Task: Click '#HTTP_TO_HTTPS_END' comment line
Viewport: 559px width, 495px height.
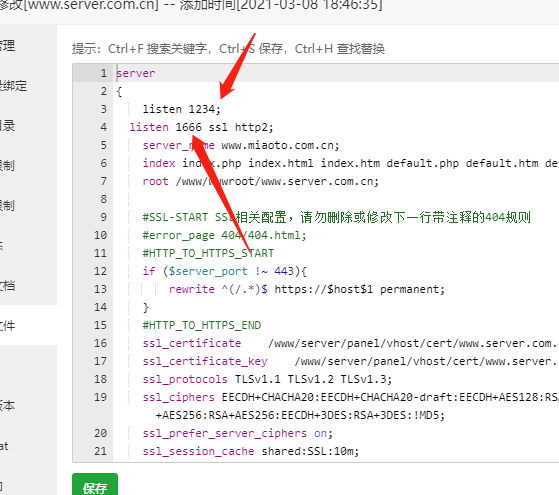Action: click(202, 325)
